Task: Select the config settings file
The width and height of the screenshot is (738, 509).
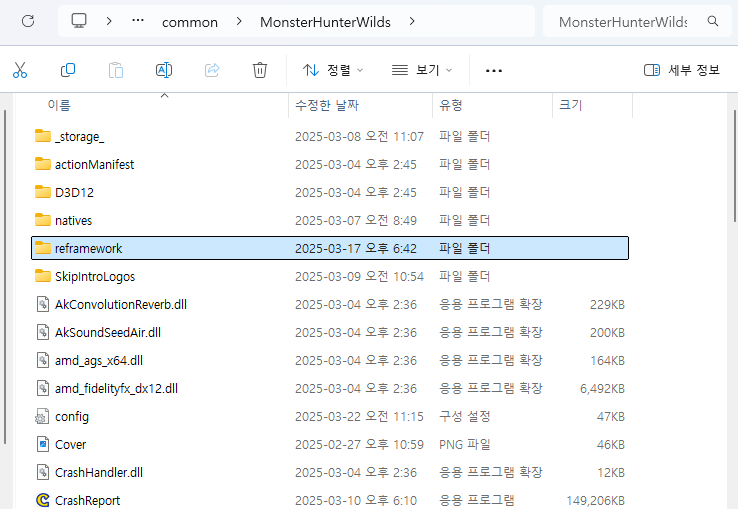Action: click(x=330, y=416)
